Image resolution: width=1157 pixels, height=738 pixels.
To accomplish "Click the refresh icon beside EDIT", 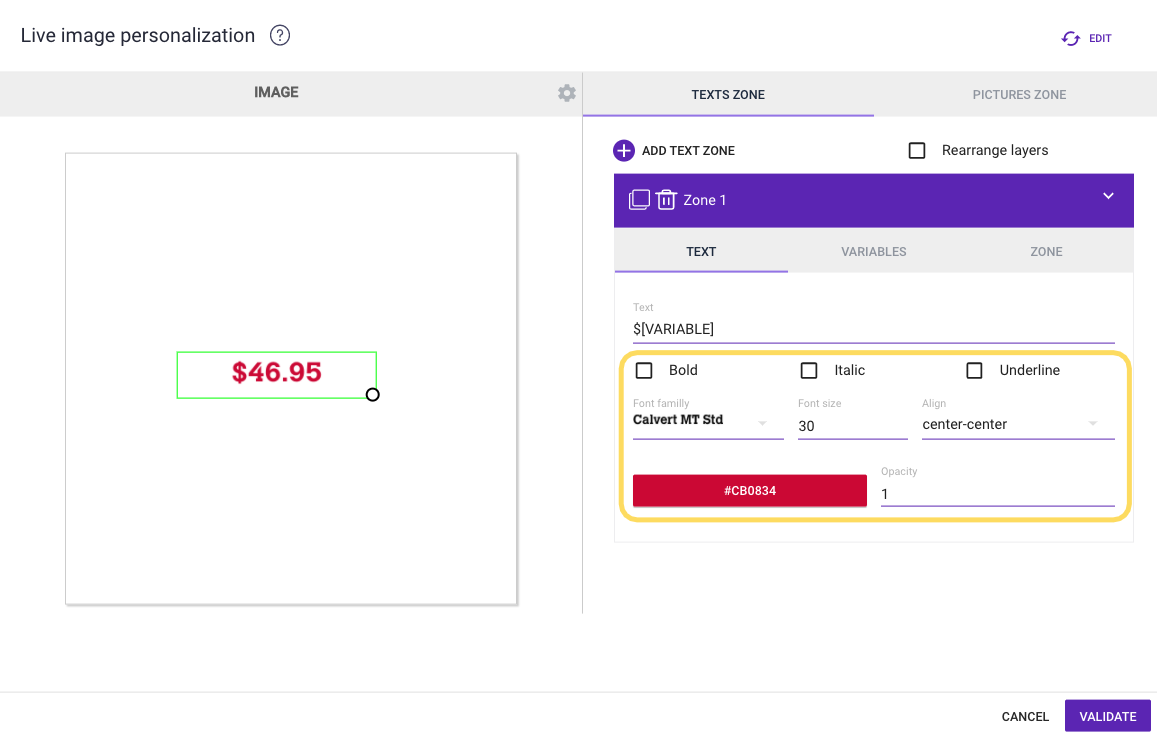I will (1071, 38).
